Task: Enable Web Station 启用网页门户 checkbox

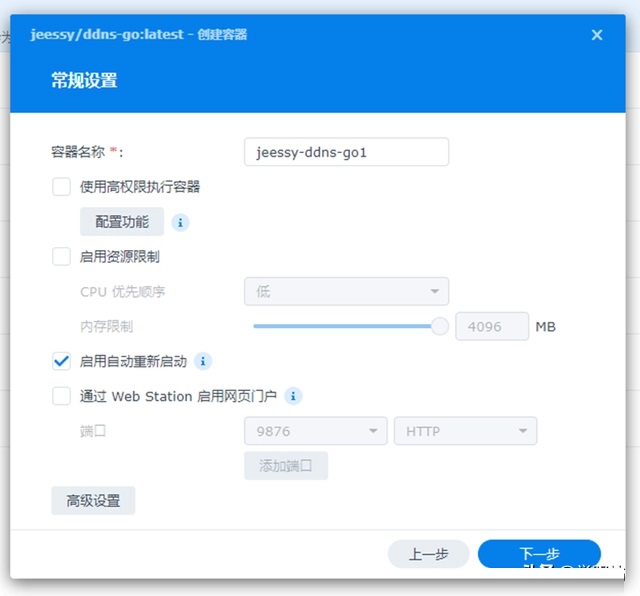Action: tap(61, 396)
